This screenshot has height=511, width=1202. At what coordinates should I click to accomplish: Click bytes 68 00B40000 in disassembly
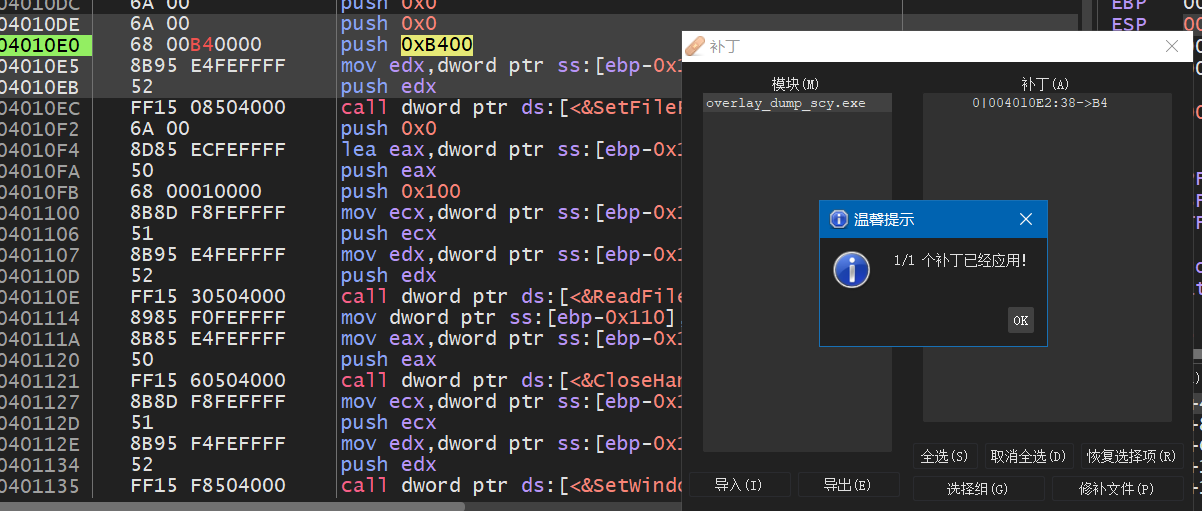196,44
